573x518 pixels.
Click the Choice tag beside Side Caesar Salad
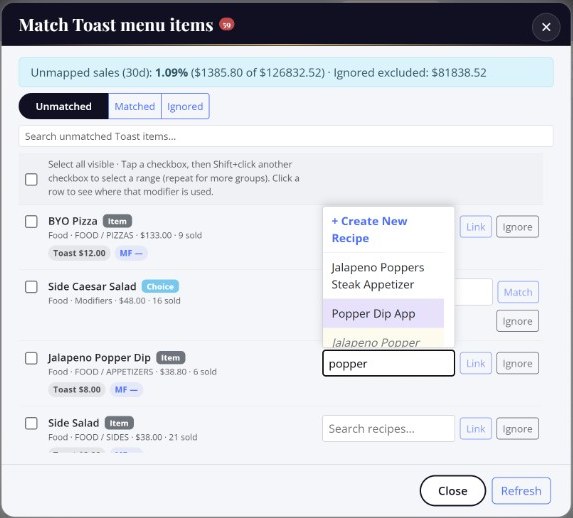click(160, 287)
